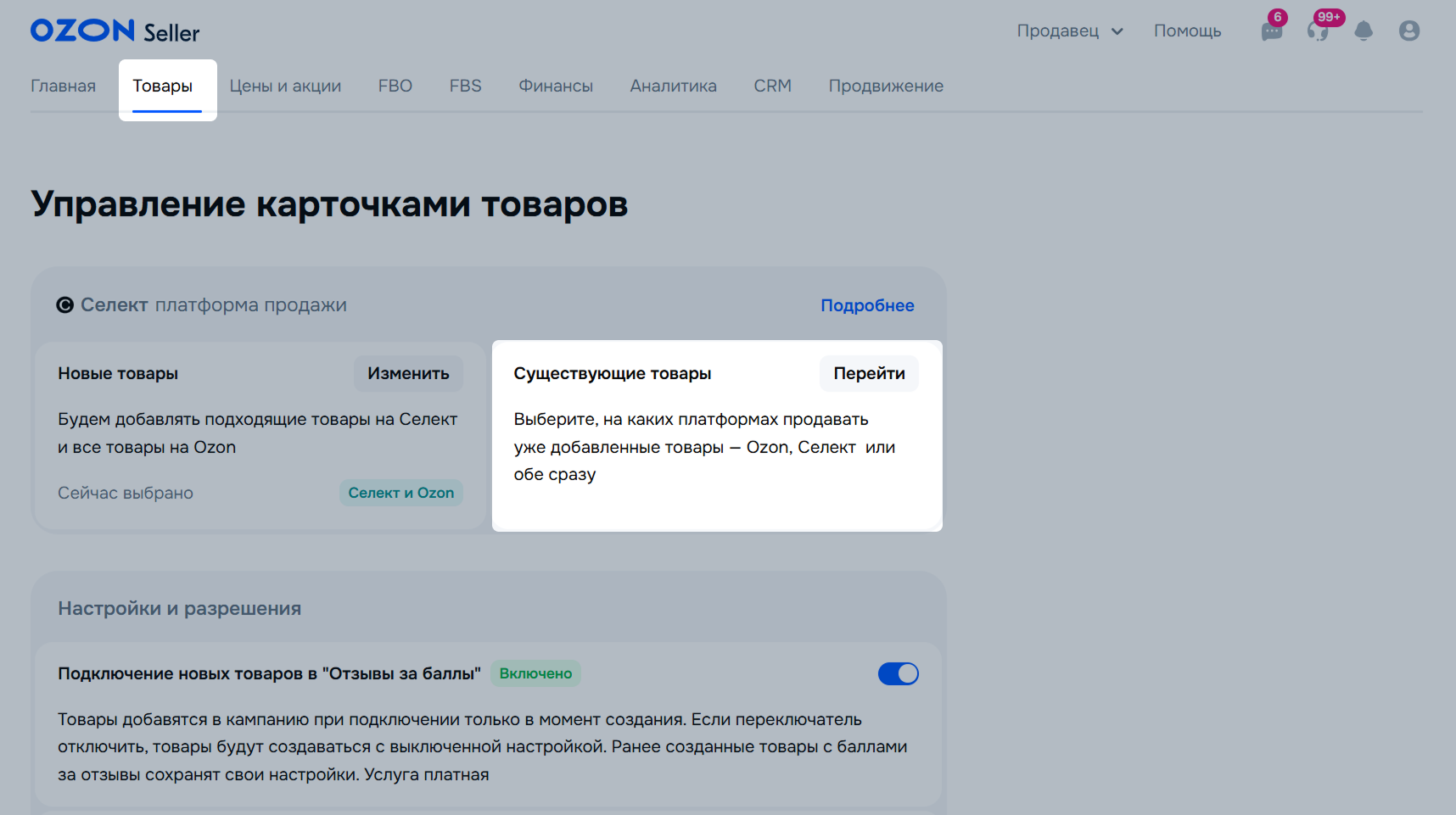Viewport: 1456px width, 815px height.
Task: Open the Финансы tab
Action: click(x=556, y=86)
